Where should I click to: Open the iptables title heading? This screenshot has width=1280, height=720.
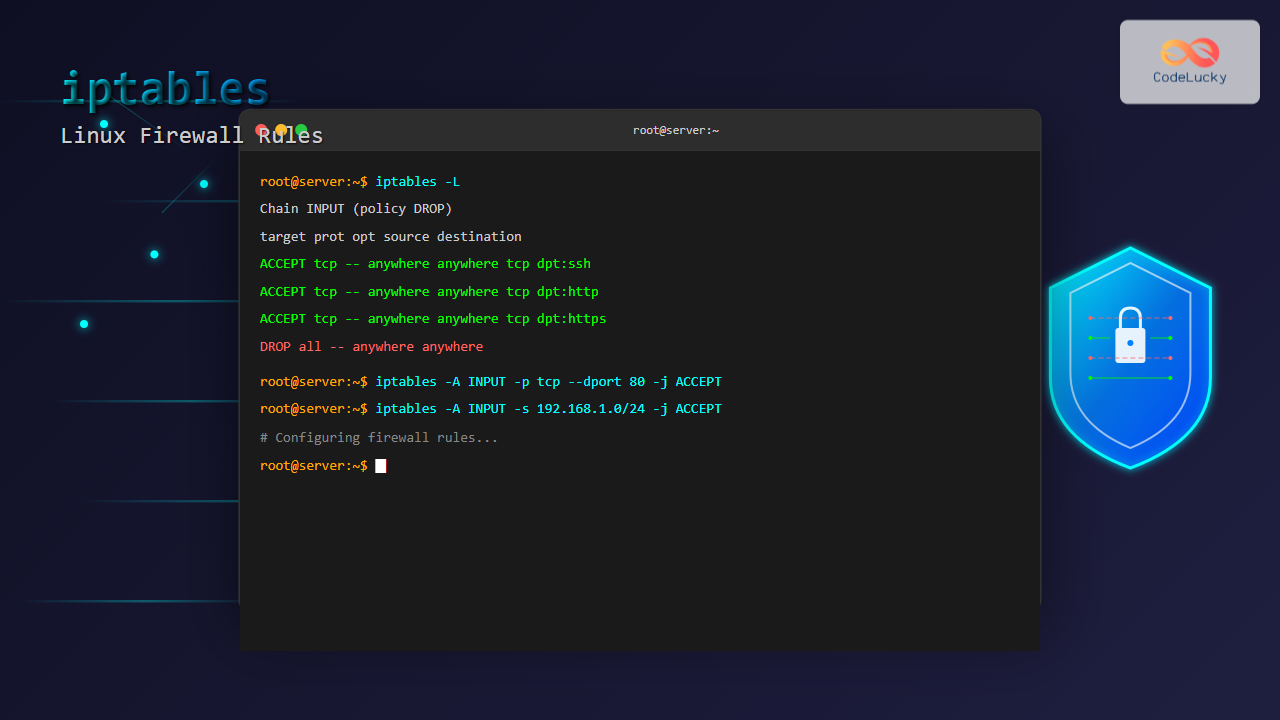(x=166, y=88)
